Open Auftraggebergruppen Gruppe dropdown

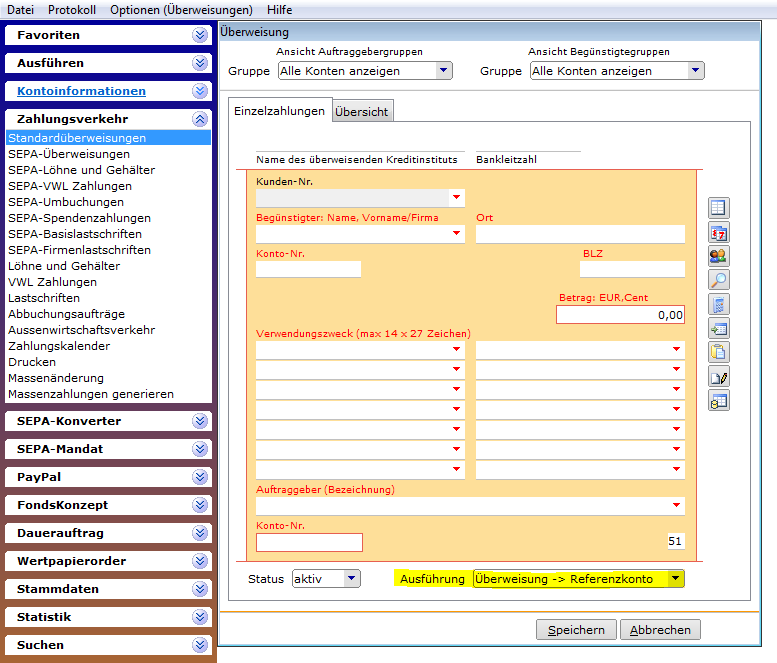click(x=365, y=71)
